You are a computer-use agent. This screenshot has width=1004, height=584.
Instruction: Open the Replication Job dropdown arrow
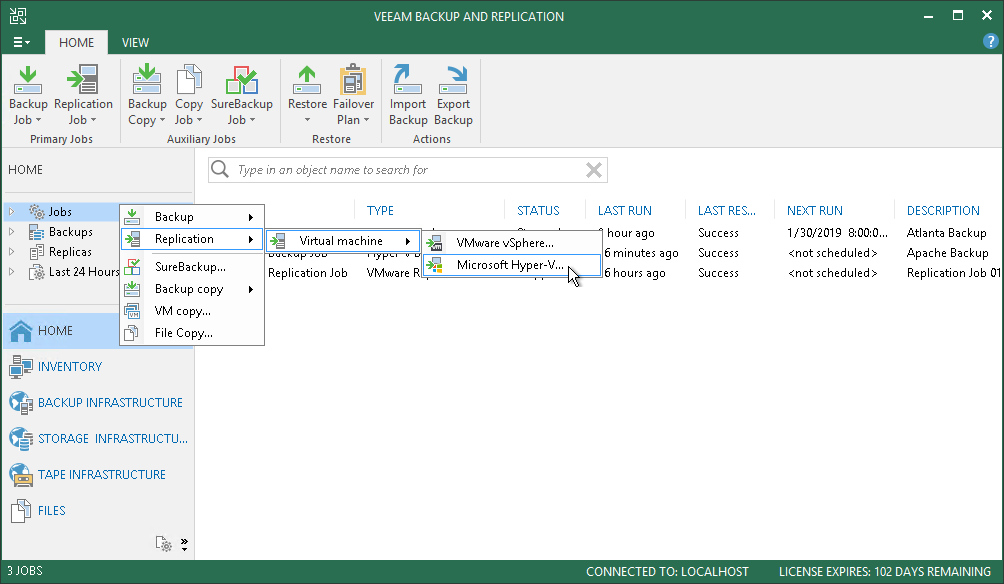point(93,120)
